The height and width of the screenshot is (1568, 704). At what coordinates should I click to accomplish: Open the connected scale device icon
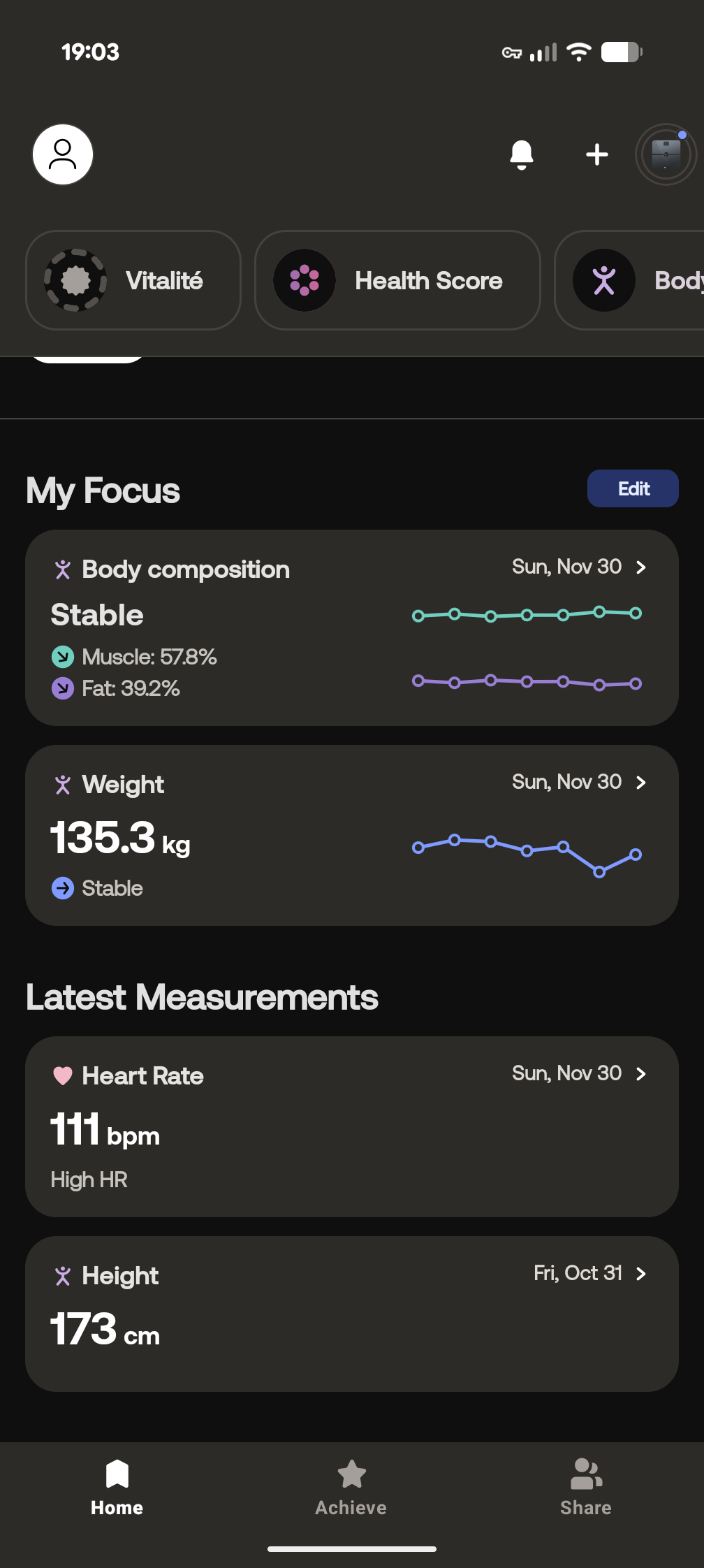[666, 154]
